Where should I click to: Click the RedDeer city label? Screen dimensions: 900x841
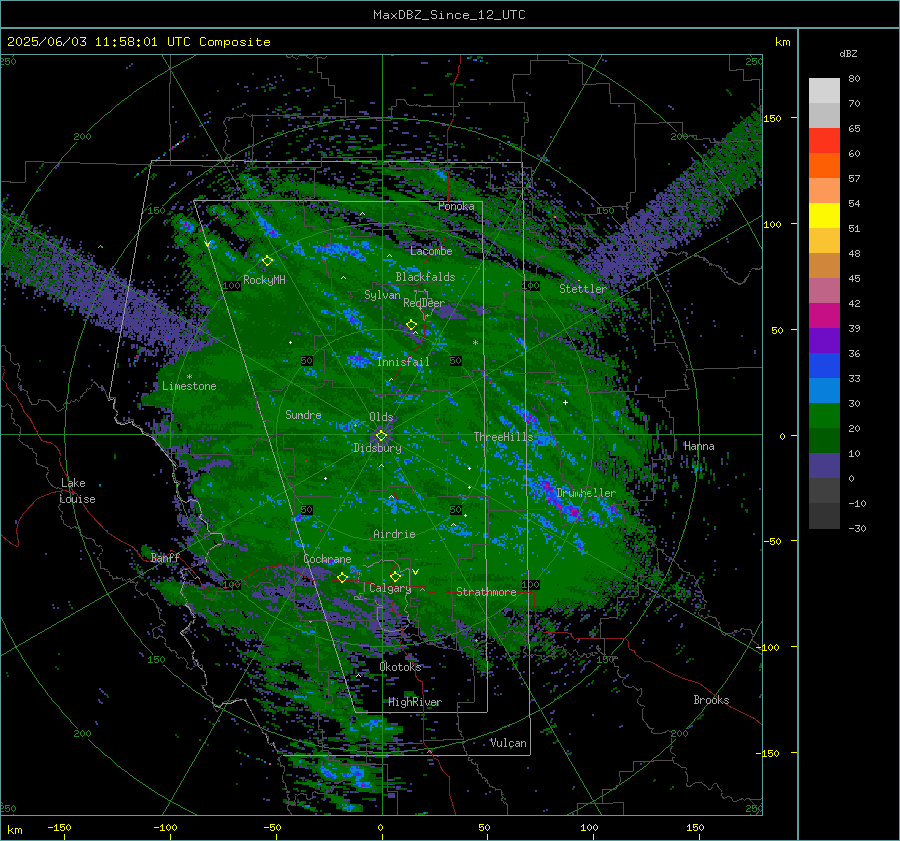click(x=424, y=303)
